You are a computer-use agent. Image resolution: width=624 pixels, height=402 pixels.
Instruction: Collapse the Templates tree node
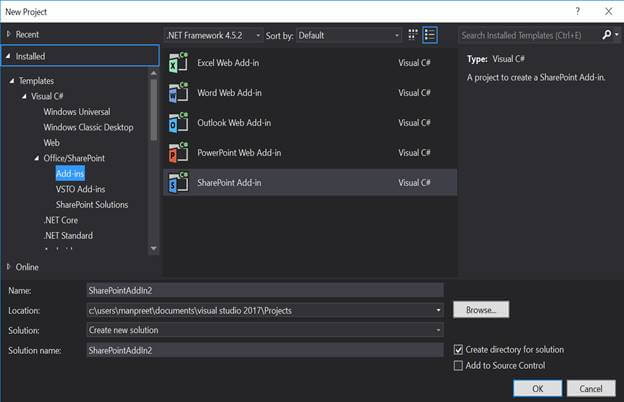click(x=12, y=81)
